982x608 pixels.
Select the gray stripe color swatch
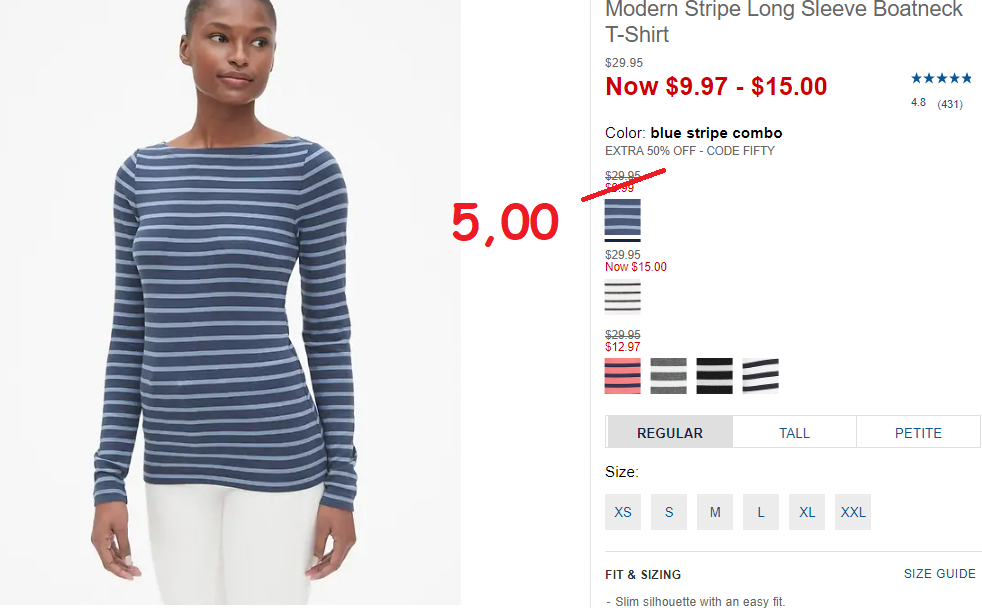click(x=668, y=376)
